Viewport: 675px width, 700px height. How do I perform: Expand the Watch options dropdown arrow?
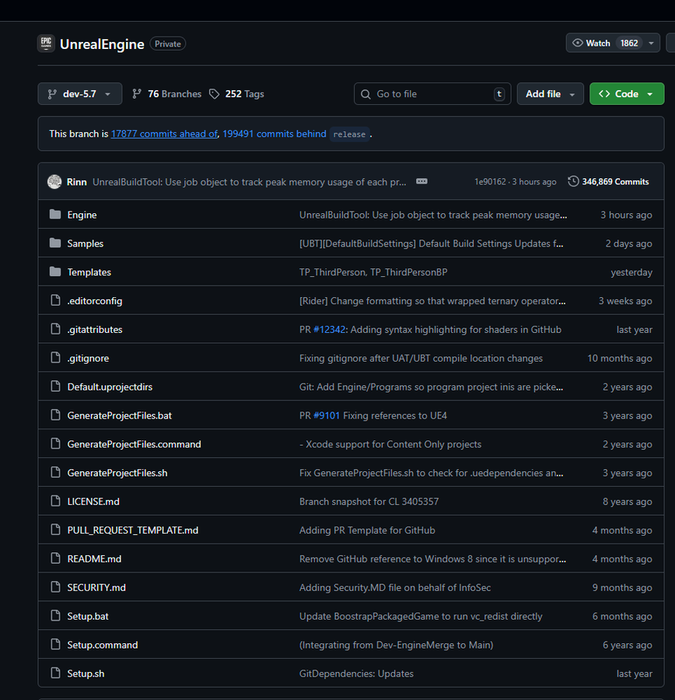(x=652, y=43)
